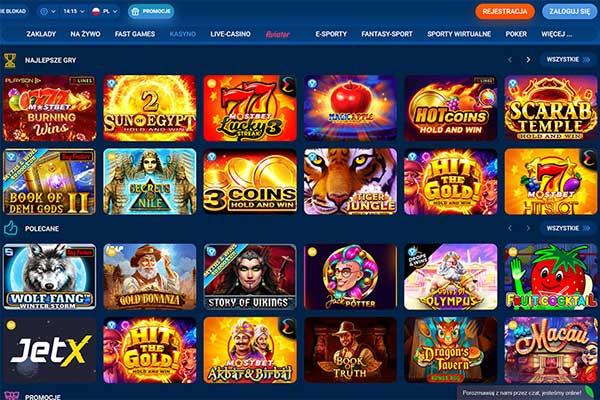The image size is (600, 400).
Task: Expand the 14:15 time zone dropdown
Action: click(73, 11)
